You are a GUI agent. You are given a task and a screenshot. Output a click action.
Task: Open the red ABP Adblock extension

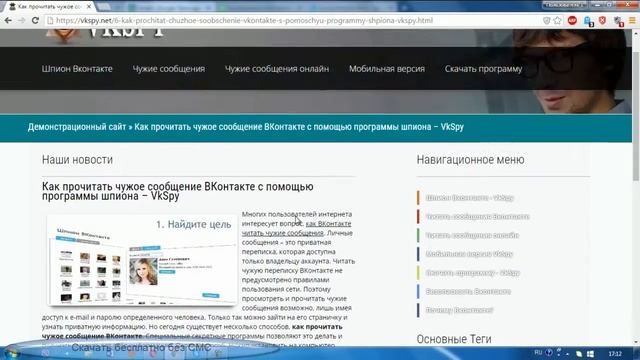coord(572,20)
